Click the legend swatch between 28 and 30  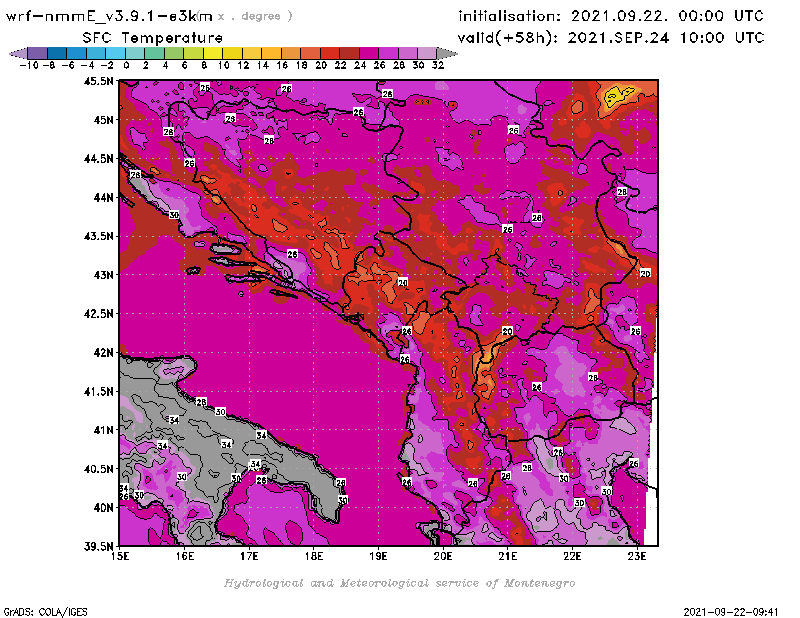408,53
